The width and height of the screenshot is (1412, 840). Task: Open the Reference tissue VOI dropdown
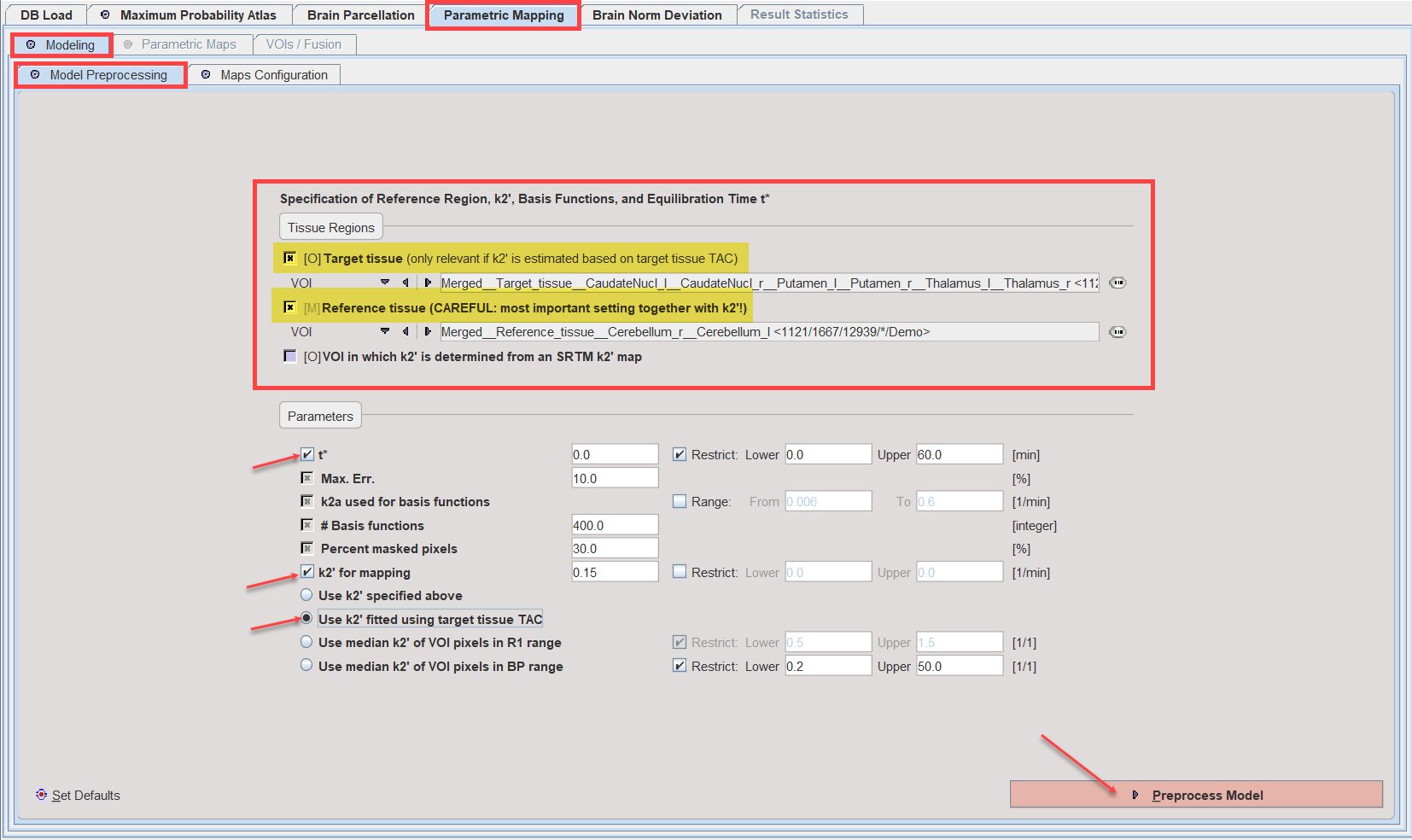coord(385,331)
